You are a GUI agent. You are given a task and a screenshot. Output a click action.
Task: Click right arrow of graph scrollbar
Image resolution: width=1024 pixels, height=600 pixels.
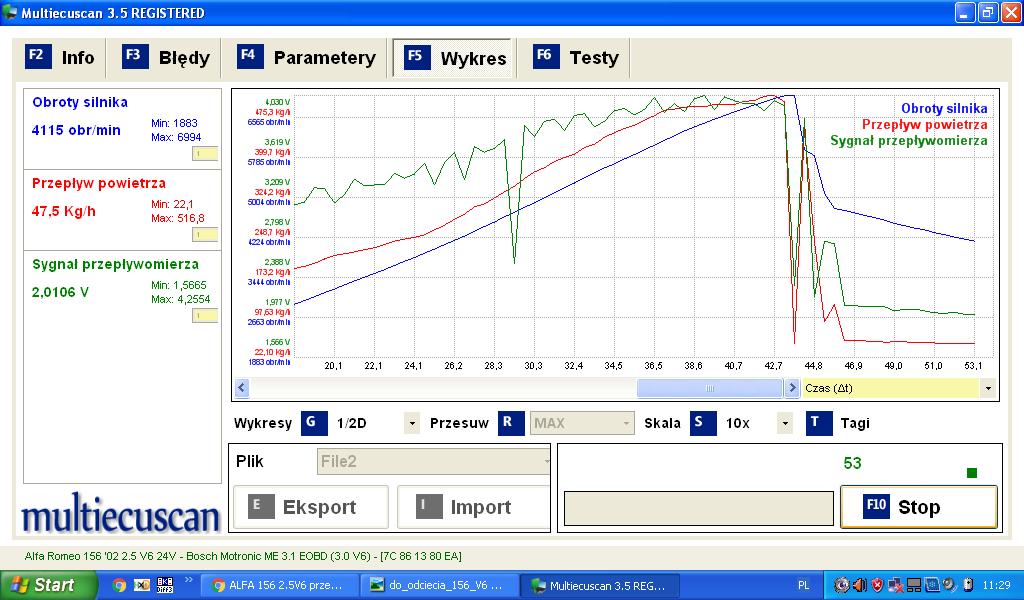[x=792, y=388]
